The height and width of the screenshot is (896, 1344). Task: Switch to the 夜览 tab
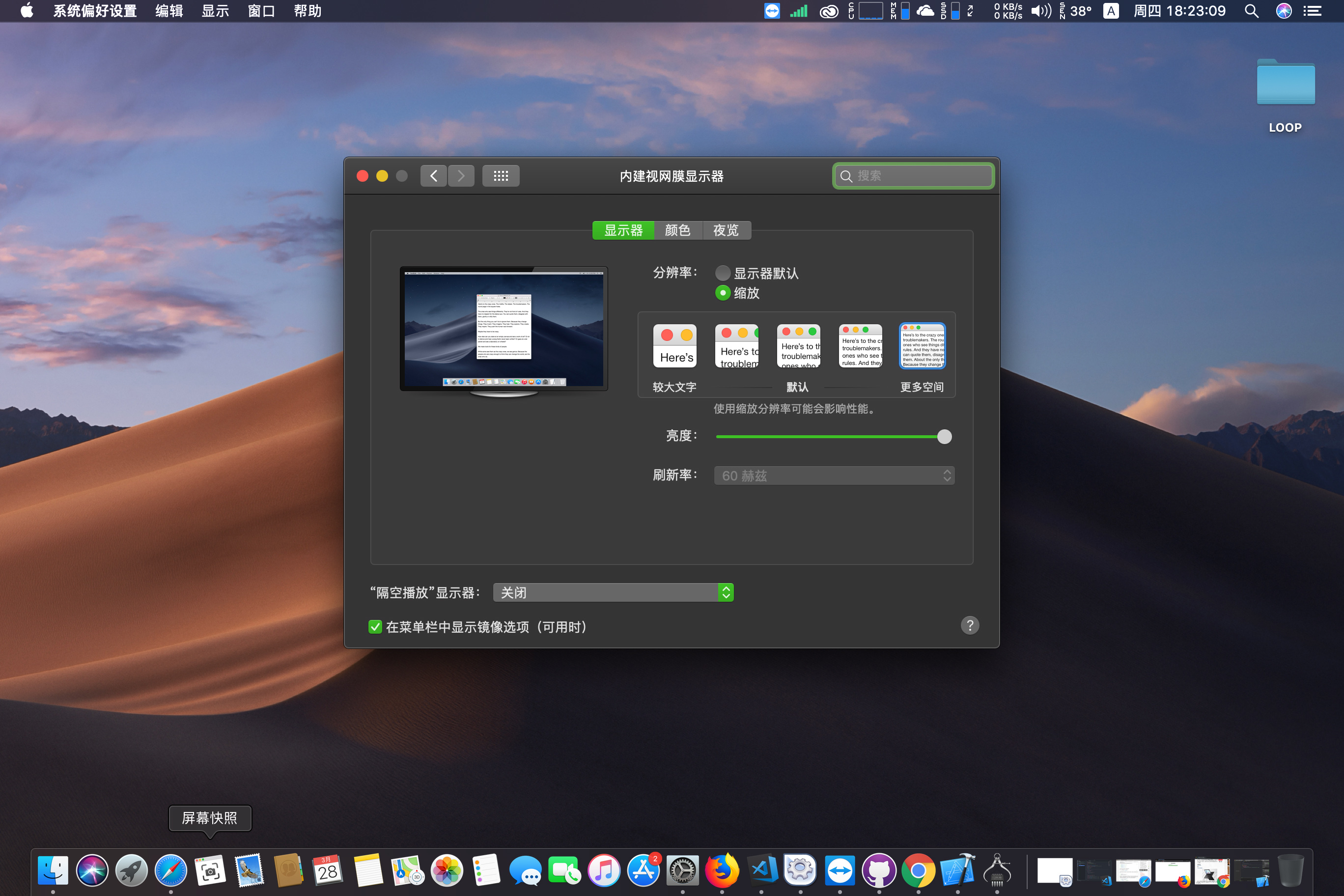[x=727, y=230]
